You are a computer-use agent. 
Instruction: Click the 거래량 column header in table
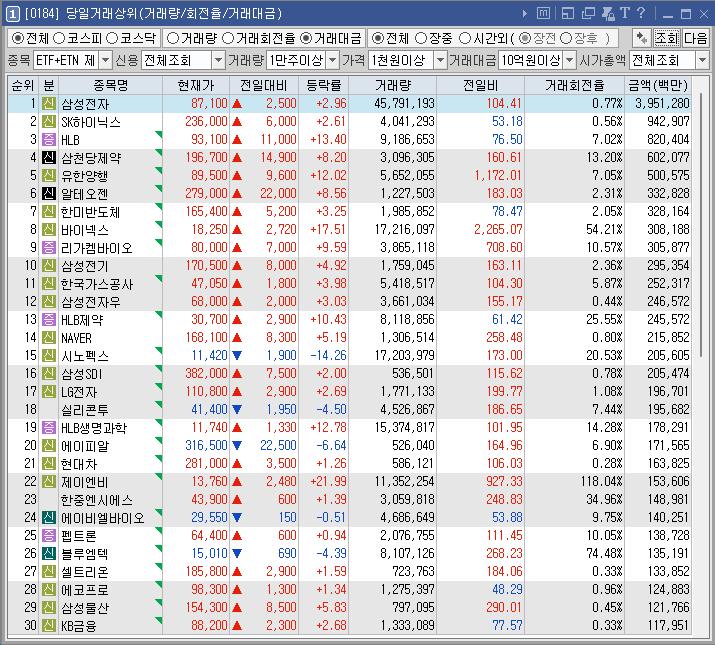point(393,85)
